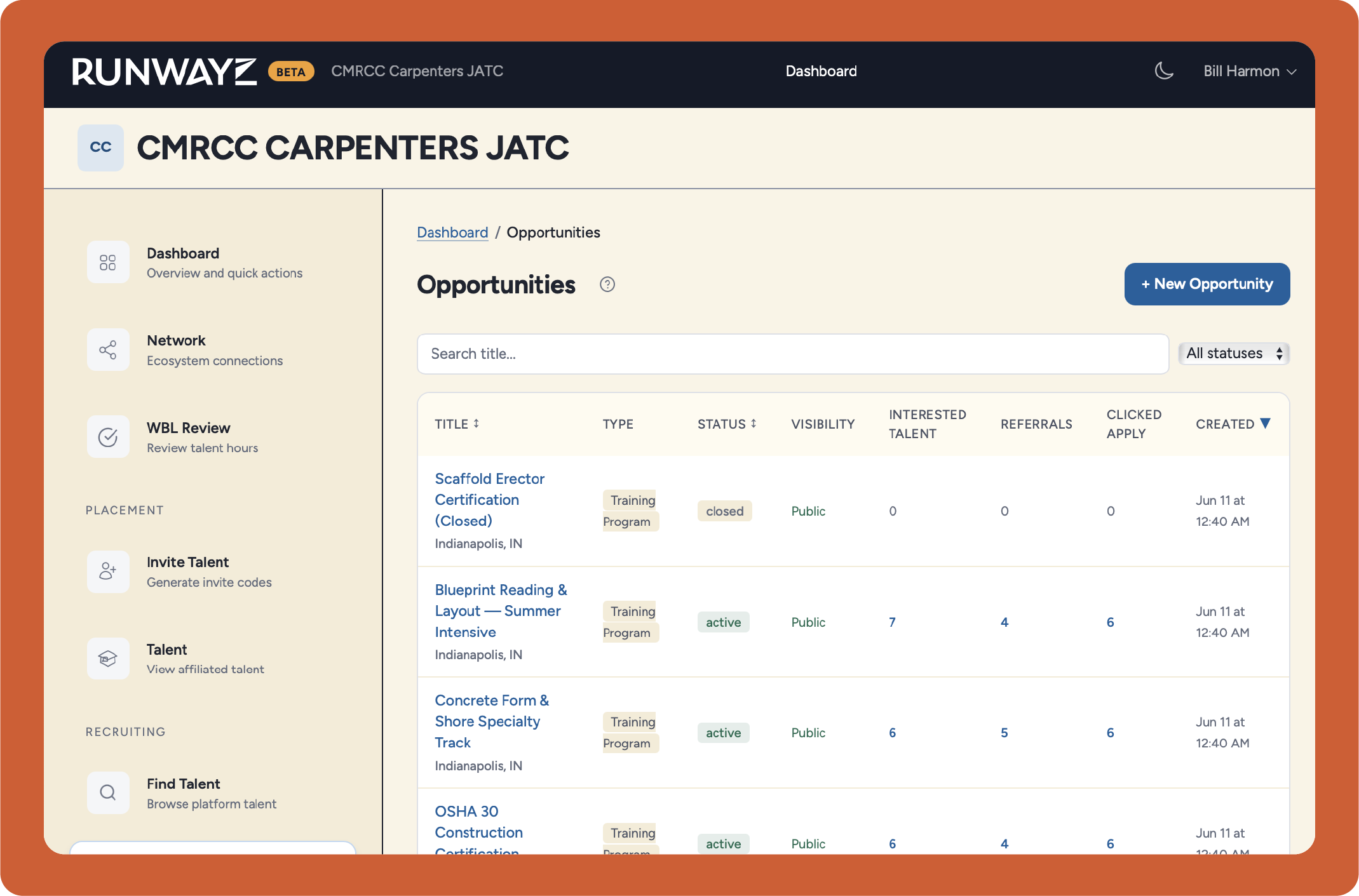Open Dashboard overview and quick actions

(x=212, y=262)
